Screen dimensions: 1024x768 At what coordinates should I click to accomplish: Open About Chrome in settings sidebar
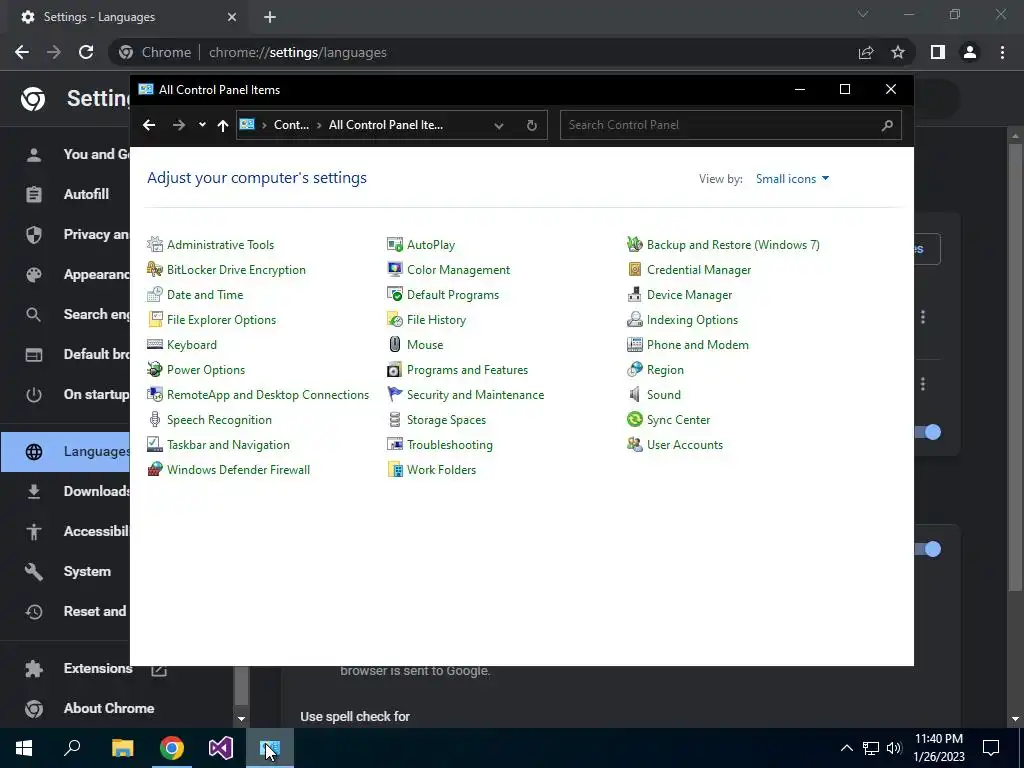tap(108, 709)
